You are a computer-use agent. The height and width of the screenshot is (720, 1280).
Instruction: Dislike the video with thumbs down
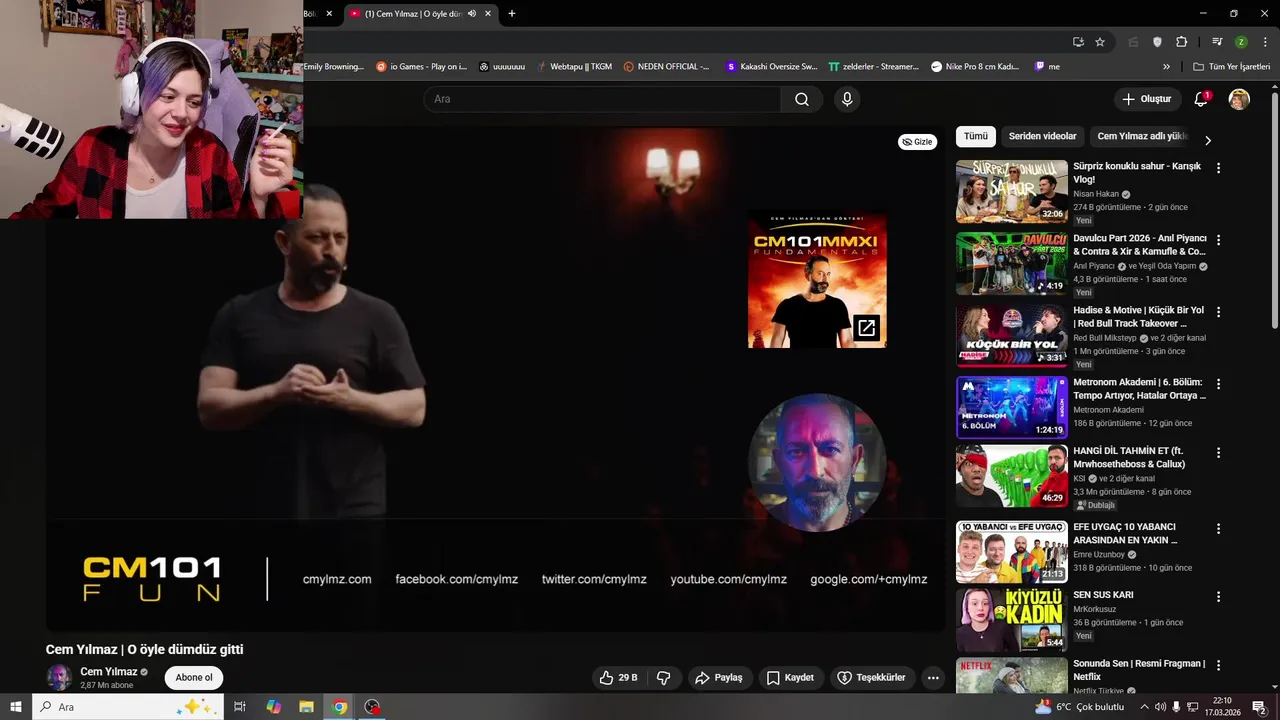pyautogui.click(x=663, y=678)
